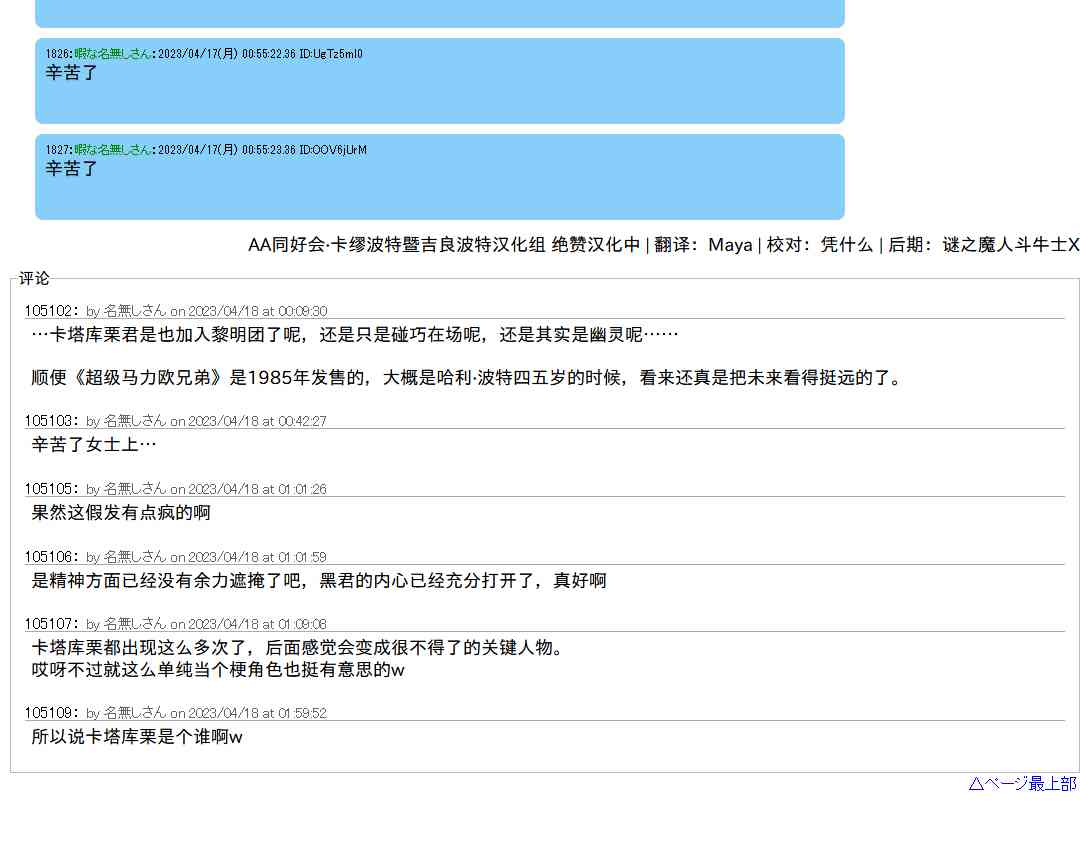The width and height of the screenshot is (1080, 842).
Task: Click comment number 105109
Action: [50, 713]
